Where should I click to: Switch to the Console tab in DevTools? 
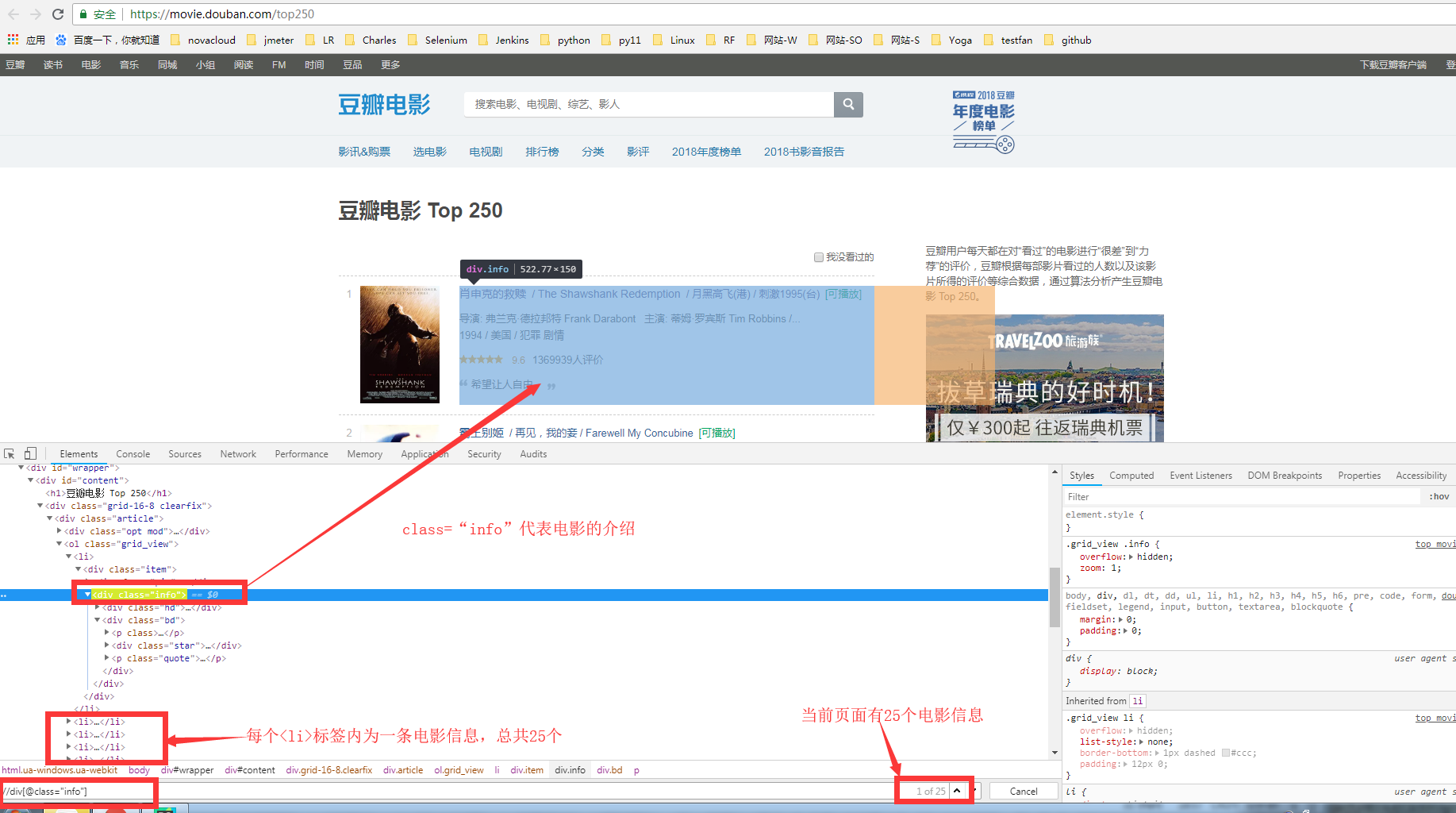click(x=133, y=454)
